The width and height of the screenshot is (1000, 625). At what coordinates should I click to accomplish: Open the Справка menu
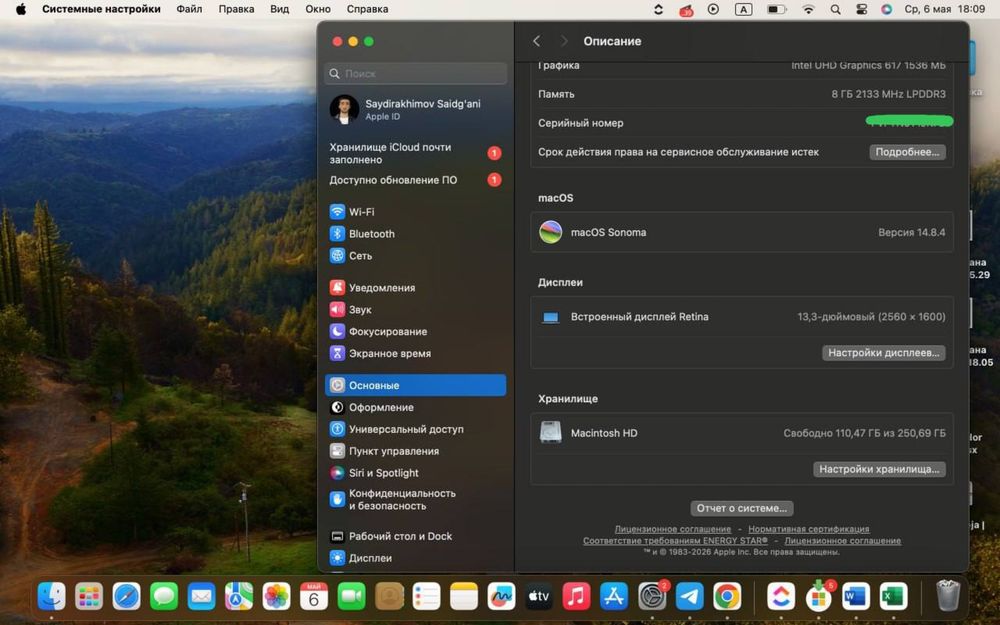pos(367,9)
